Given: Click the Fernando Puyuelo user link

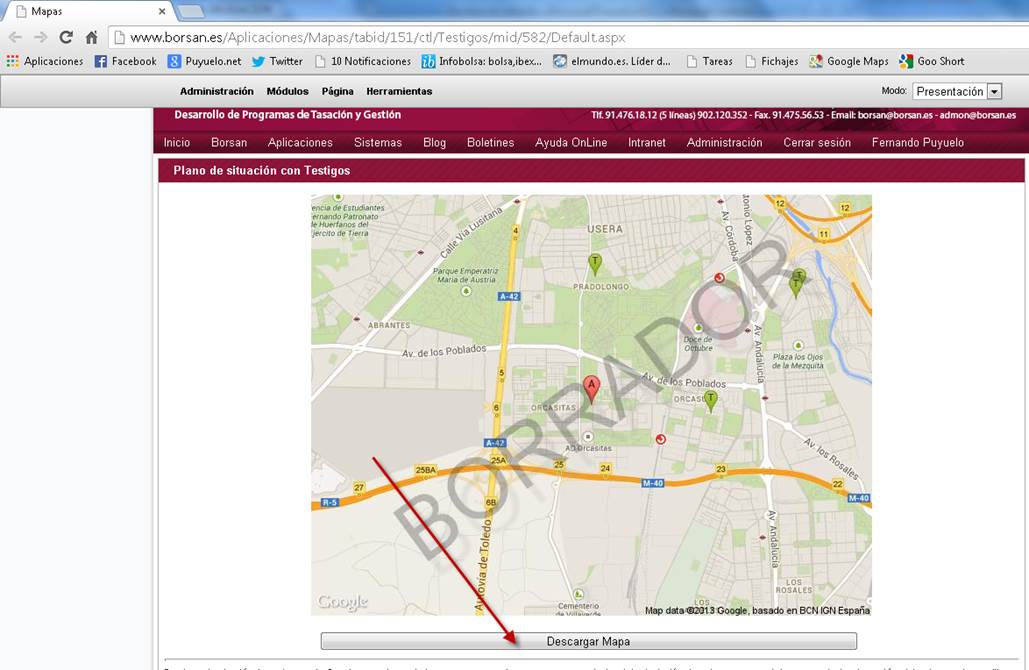Looking at the screenshot, I should click(x=917, y=142).
